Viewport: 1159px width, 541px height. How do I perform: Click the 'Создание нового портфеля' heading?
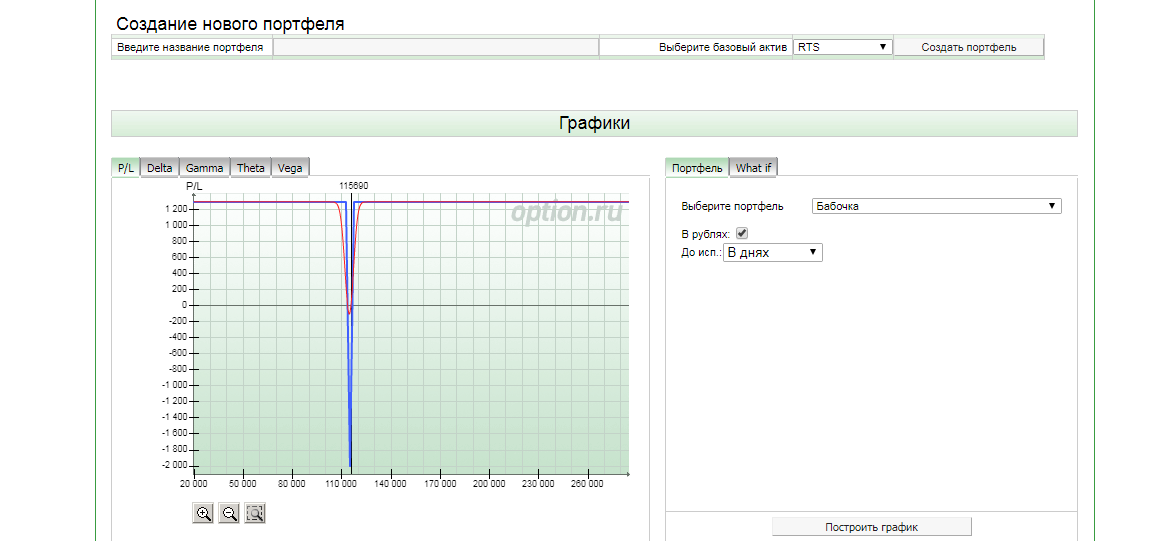pos(231,24)
